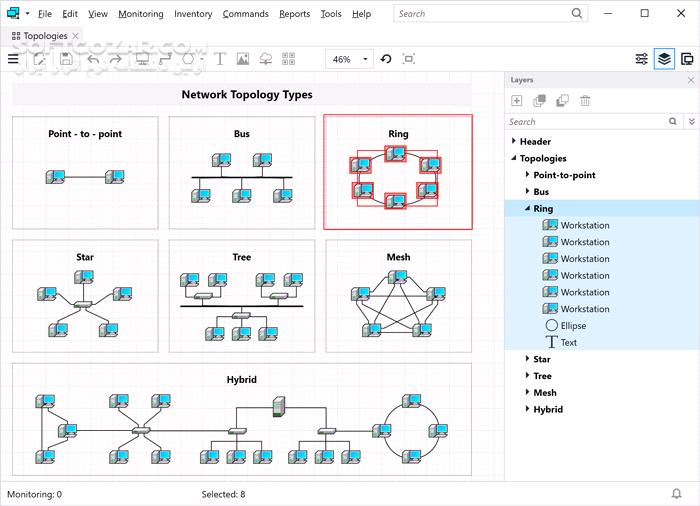Click the server icon in Hybrid diagram
Screen dimensions: 700x506
[x=279, y=406]
